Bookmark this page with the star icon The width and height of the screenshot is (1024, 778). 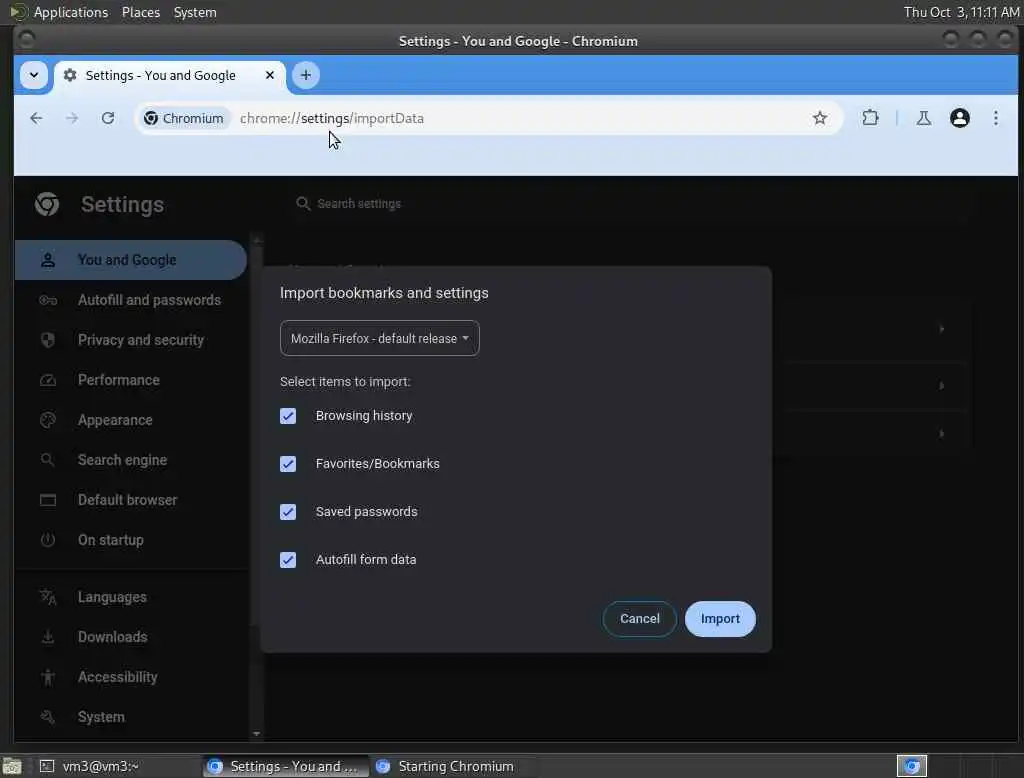pyautogui.click(x=820, y=118)
